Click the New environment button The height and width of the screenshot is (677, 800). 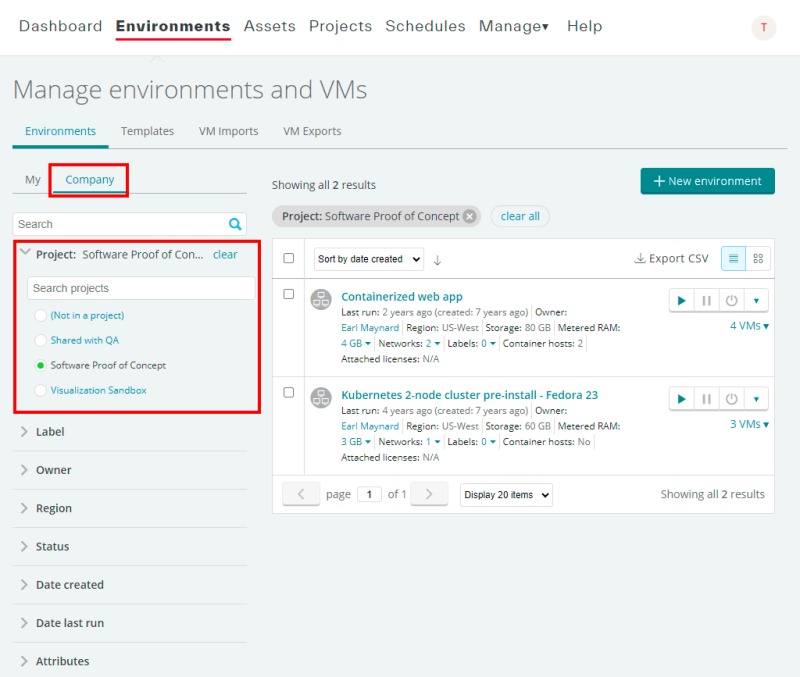click(x=708, y=181)
